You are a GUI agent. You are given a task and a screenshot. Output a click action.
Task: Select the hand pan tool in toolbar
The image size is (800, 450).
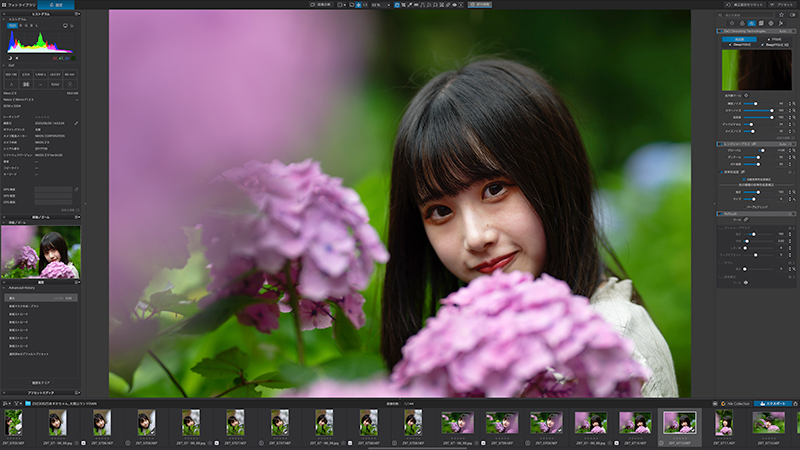pyautogui.click(x=397, y=5)
